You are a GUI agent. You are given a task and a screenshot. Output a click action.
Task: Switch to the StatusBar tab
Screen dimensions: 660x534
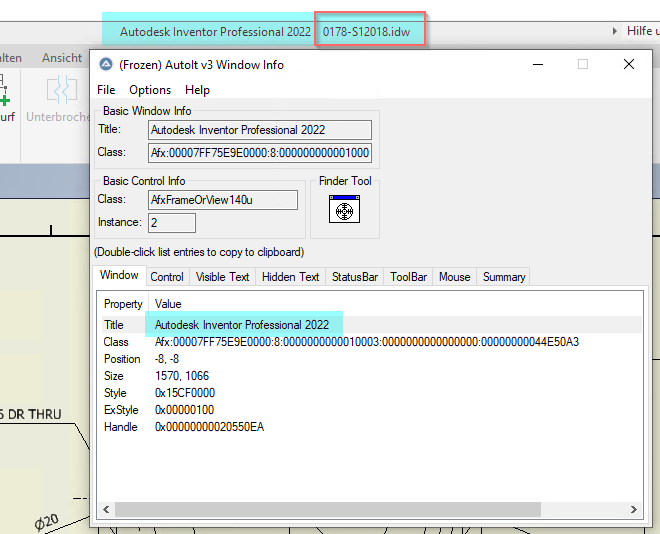tap(354, 277)
